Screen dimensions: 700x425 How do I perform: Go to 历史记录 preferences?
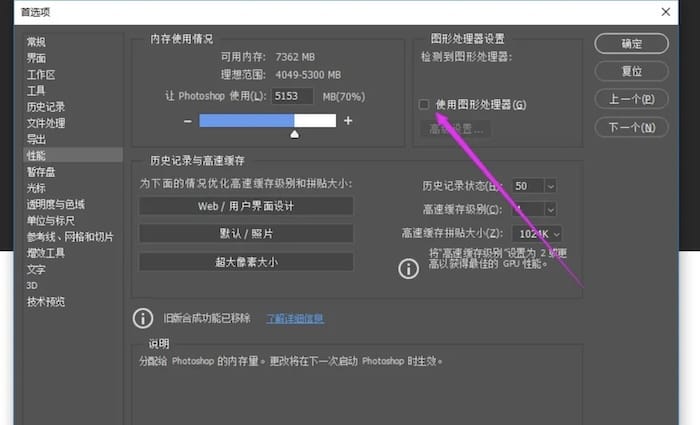tap(46, 107)
